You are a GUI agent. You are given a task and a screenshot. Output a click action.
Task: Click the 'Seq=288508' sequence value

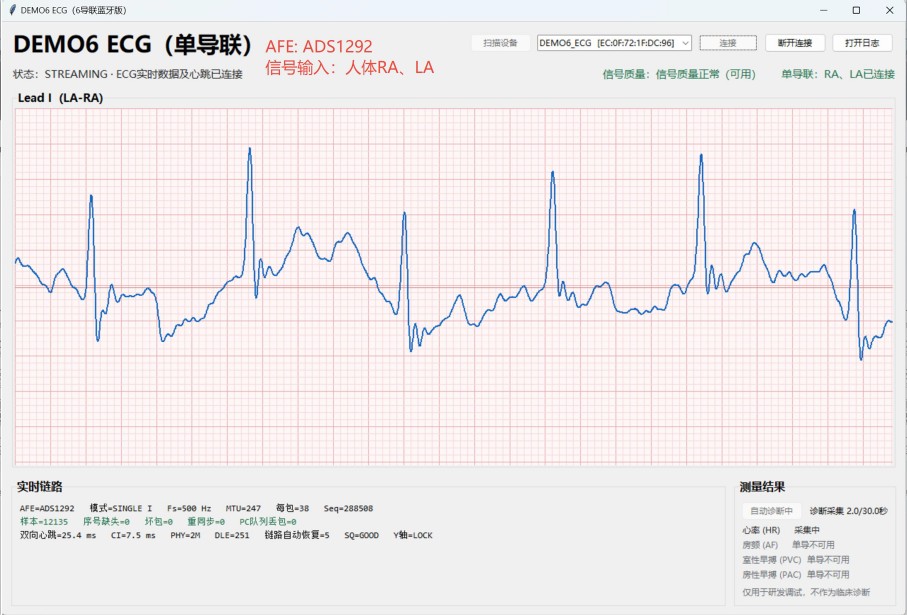(x=348, y=509)
